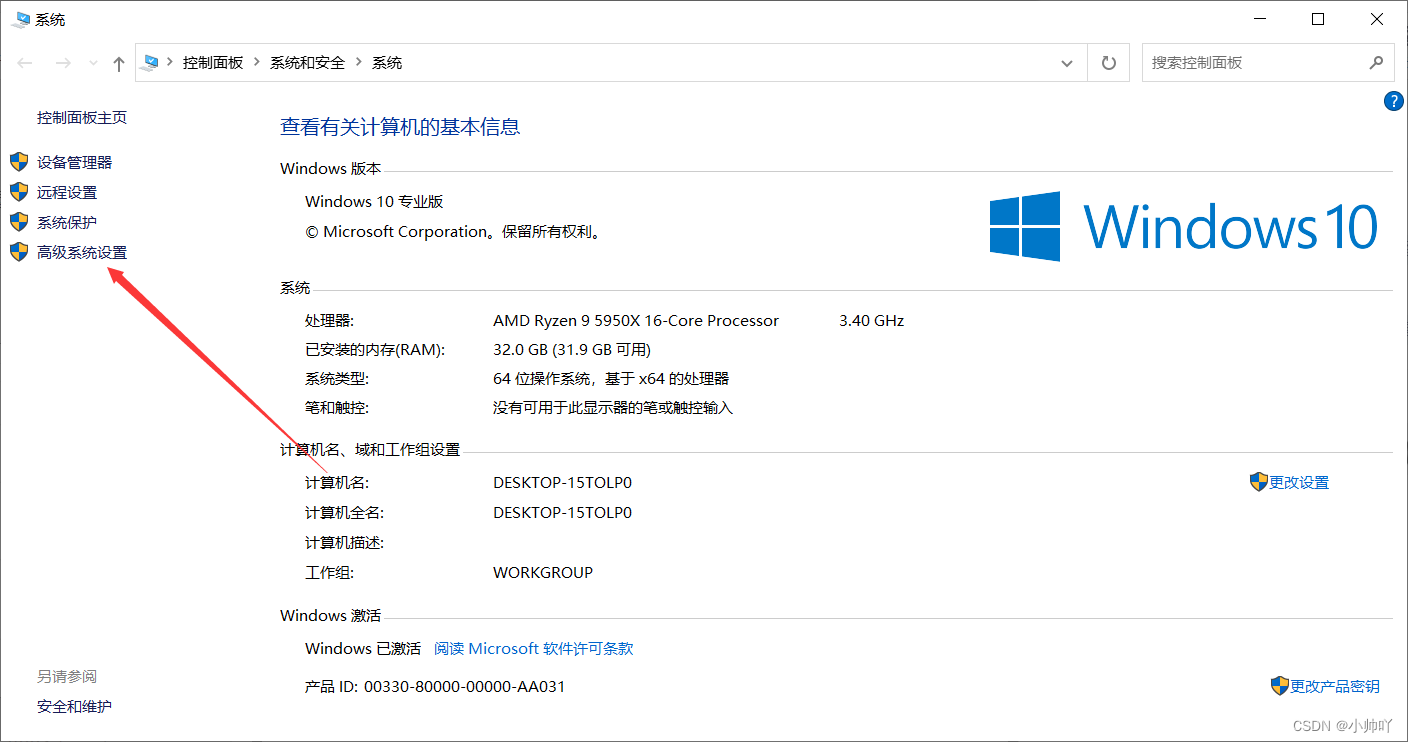Image resolution: width=1408 pixels, height=742 pixels.
Task: Maximize the 系统 window
Action: (x=1318, y=19)
